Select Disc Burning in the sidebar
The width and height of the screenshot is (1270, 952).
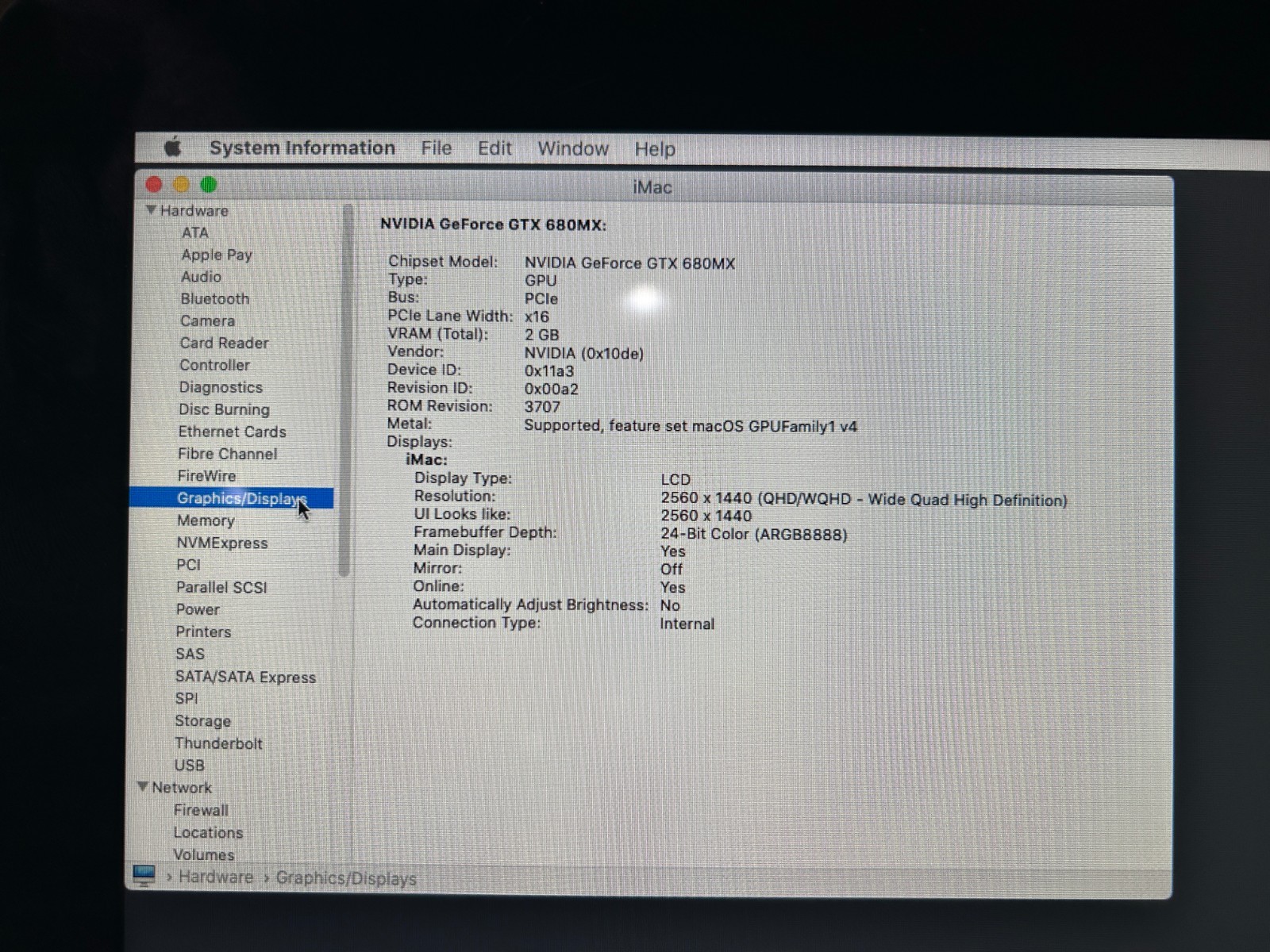click(x=224, y=410)
